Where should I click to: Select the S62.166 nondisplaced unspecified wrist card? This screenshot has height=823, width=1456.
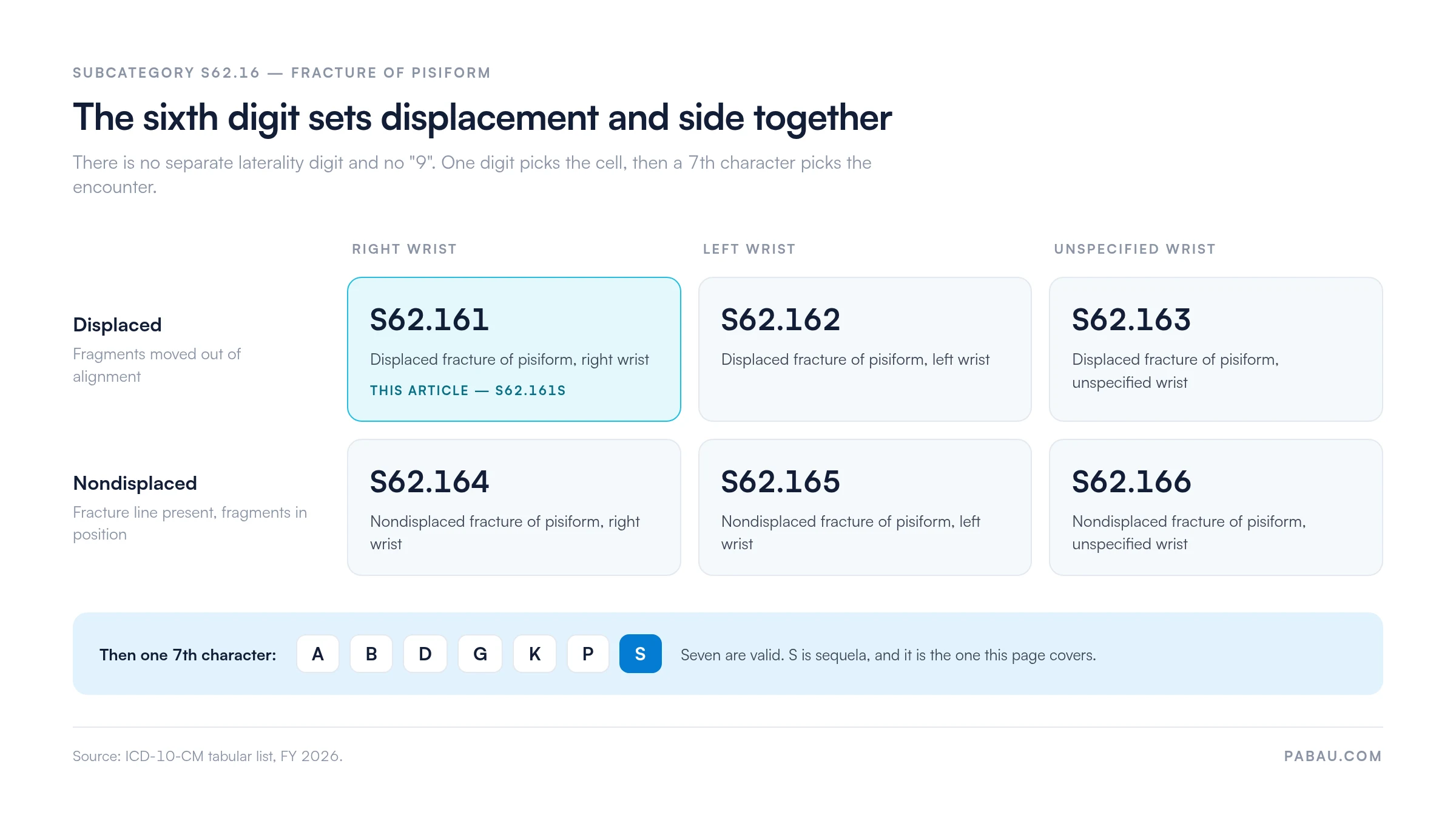[1216, 507]
